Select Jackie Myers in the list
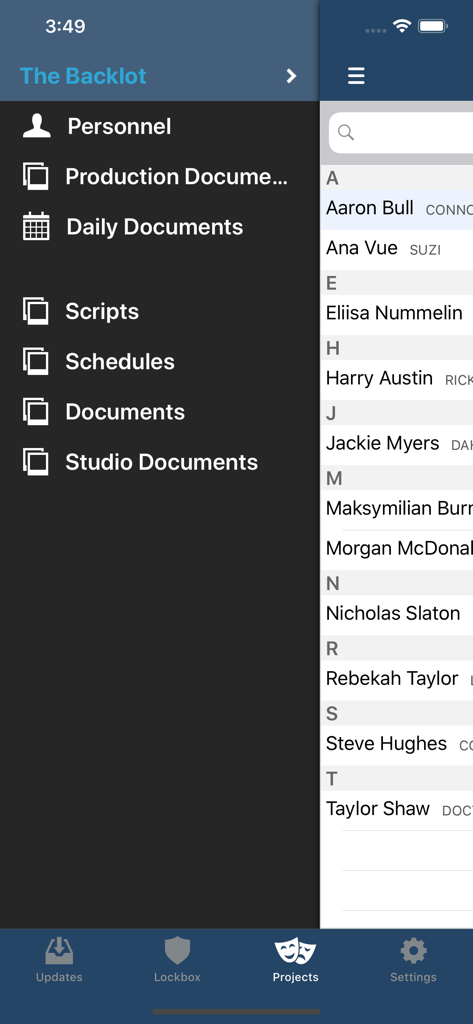Image resolution: width=473 pixels, height=1024 pixels. (x=397, y=444)
